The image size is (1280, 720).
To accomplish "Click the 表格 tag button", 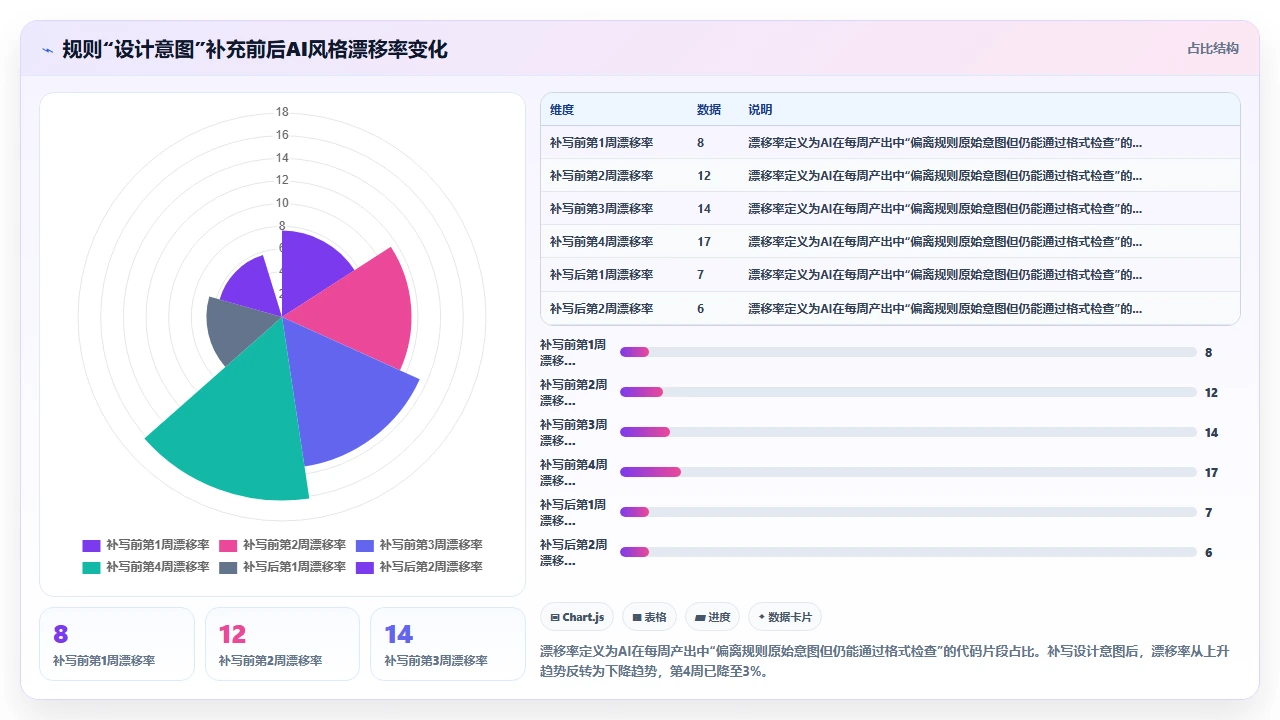I will (650, 617).
